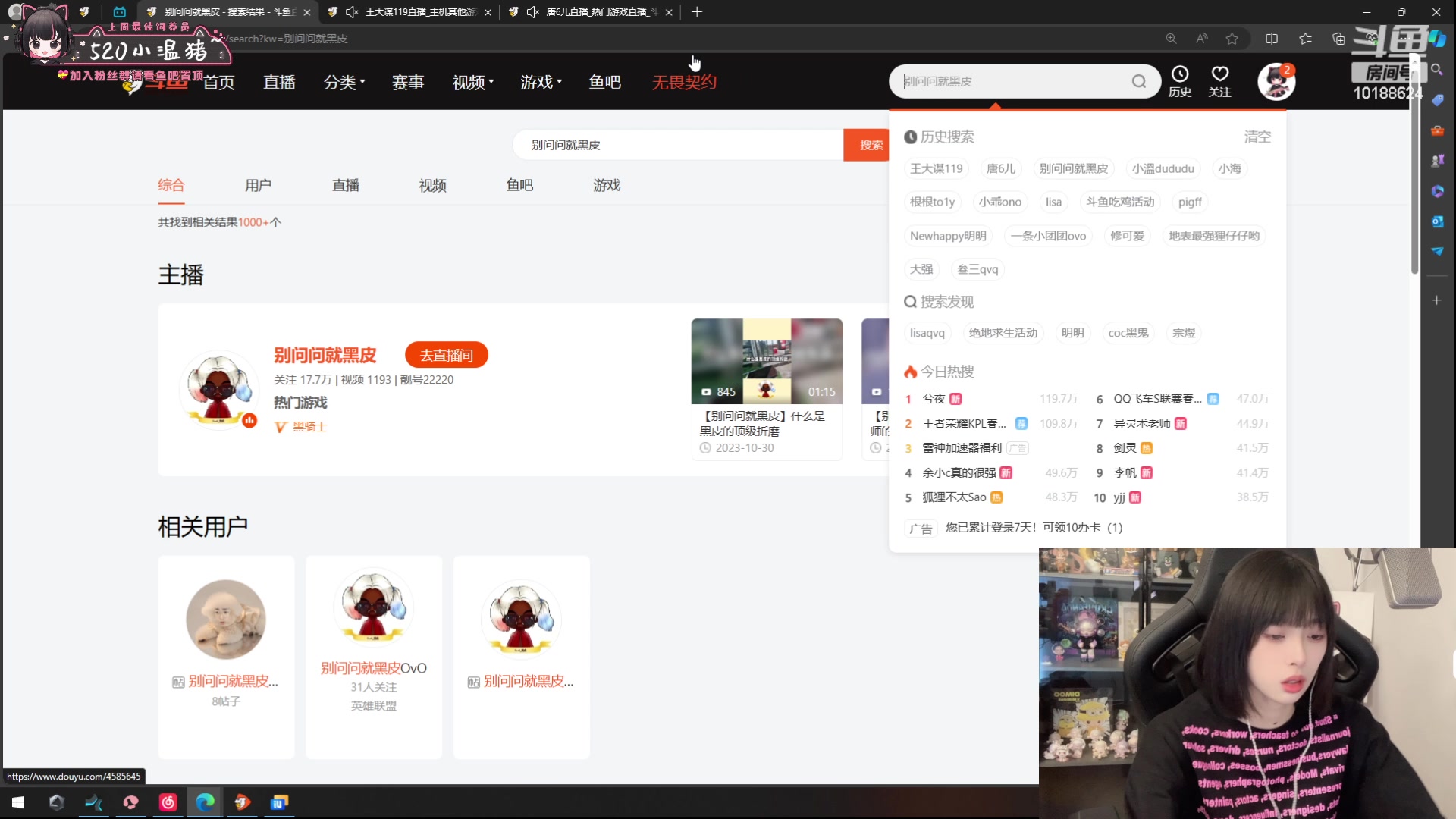The height and width of the screenshot is (819, 1456).
Task: Click the orange 搜索 button
Action: coord(867,145)
